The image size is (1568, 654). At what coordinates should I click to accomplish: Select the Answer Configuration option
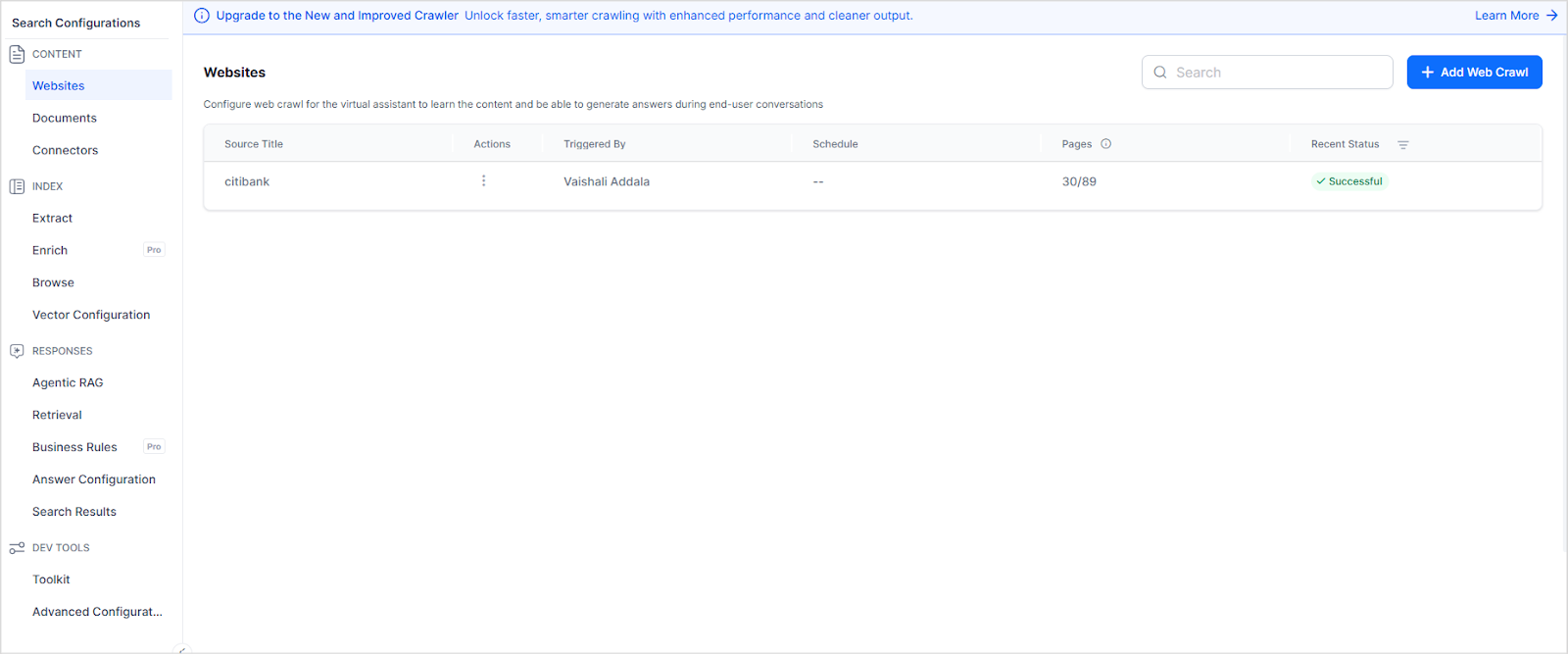(x=94, y=480)
